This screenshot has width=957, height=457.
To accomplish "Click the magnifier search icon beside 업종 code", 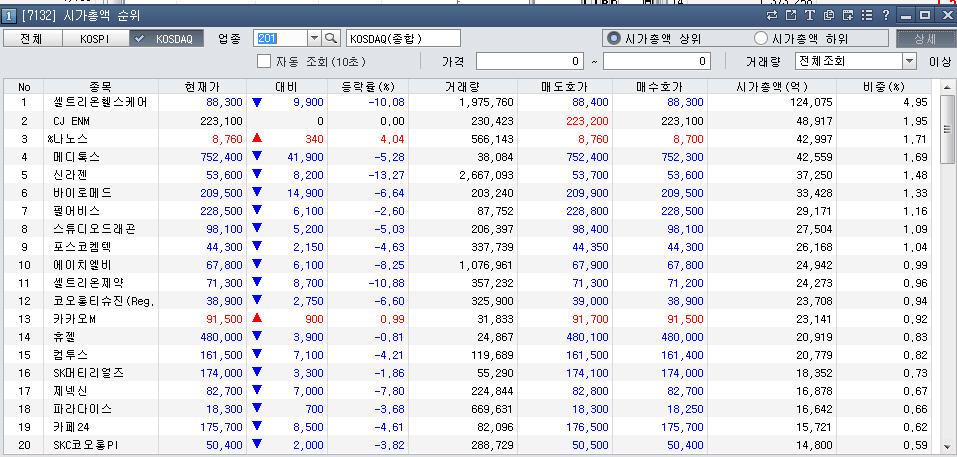I will [332, 38].
